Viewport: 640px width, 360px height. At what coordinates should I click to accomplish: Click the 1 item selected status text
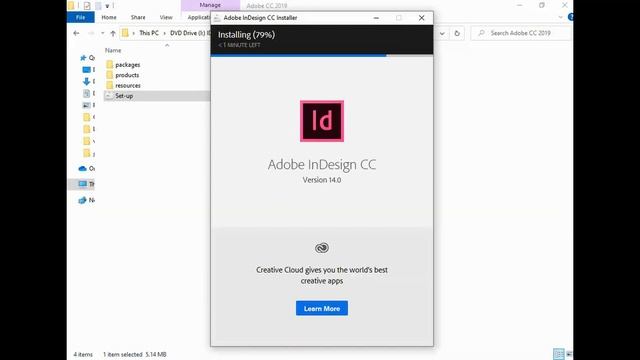point(122,354)
